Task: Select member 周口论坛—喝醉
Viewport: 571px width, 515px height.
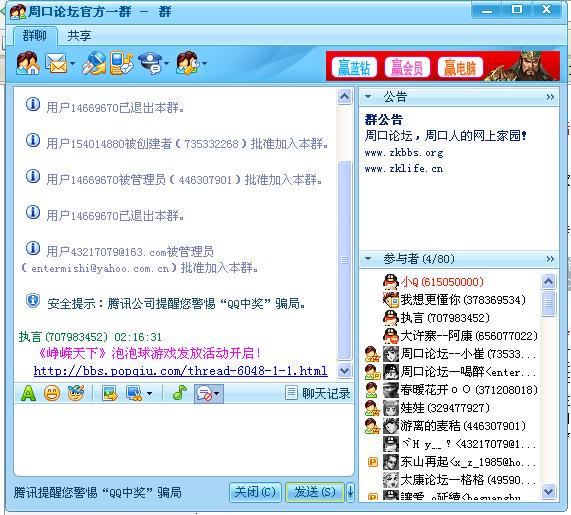Action: point(451,372)
